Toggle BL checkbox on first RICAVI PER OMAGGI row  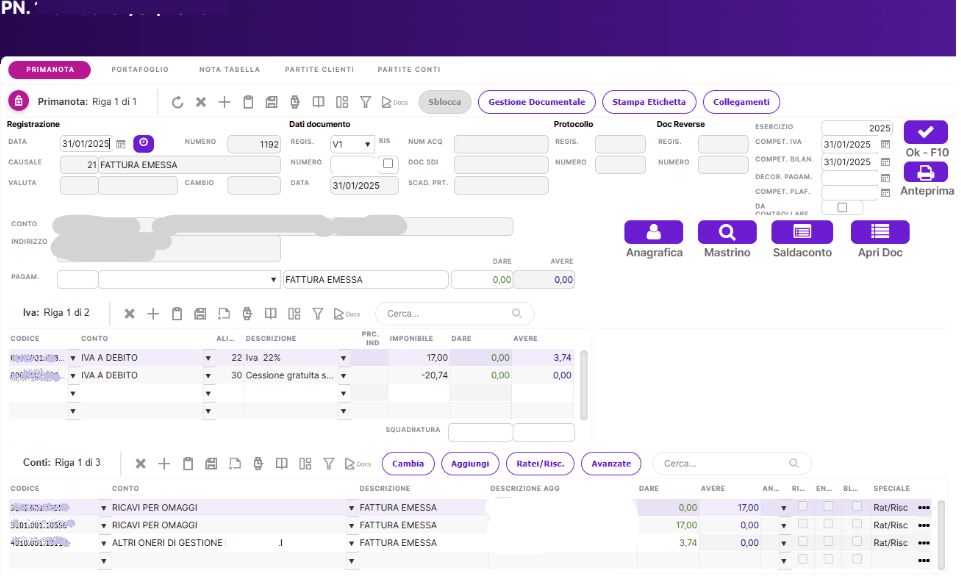[857, 506]
